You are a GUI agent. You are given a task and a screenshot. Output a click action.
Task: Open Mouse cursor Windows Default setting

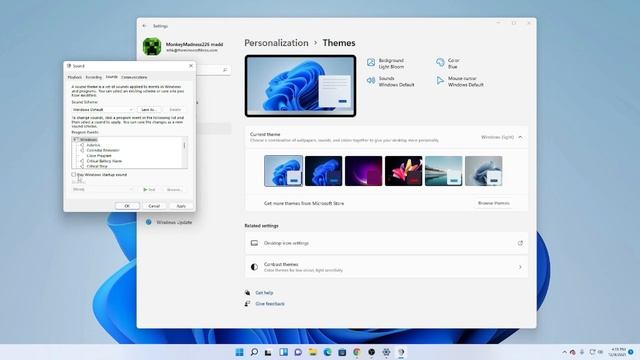point(460,81)
